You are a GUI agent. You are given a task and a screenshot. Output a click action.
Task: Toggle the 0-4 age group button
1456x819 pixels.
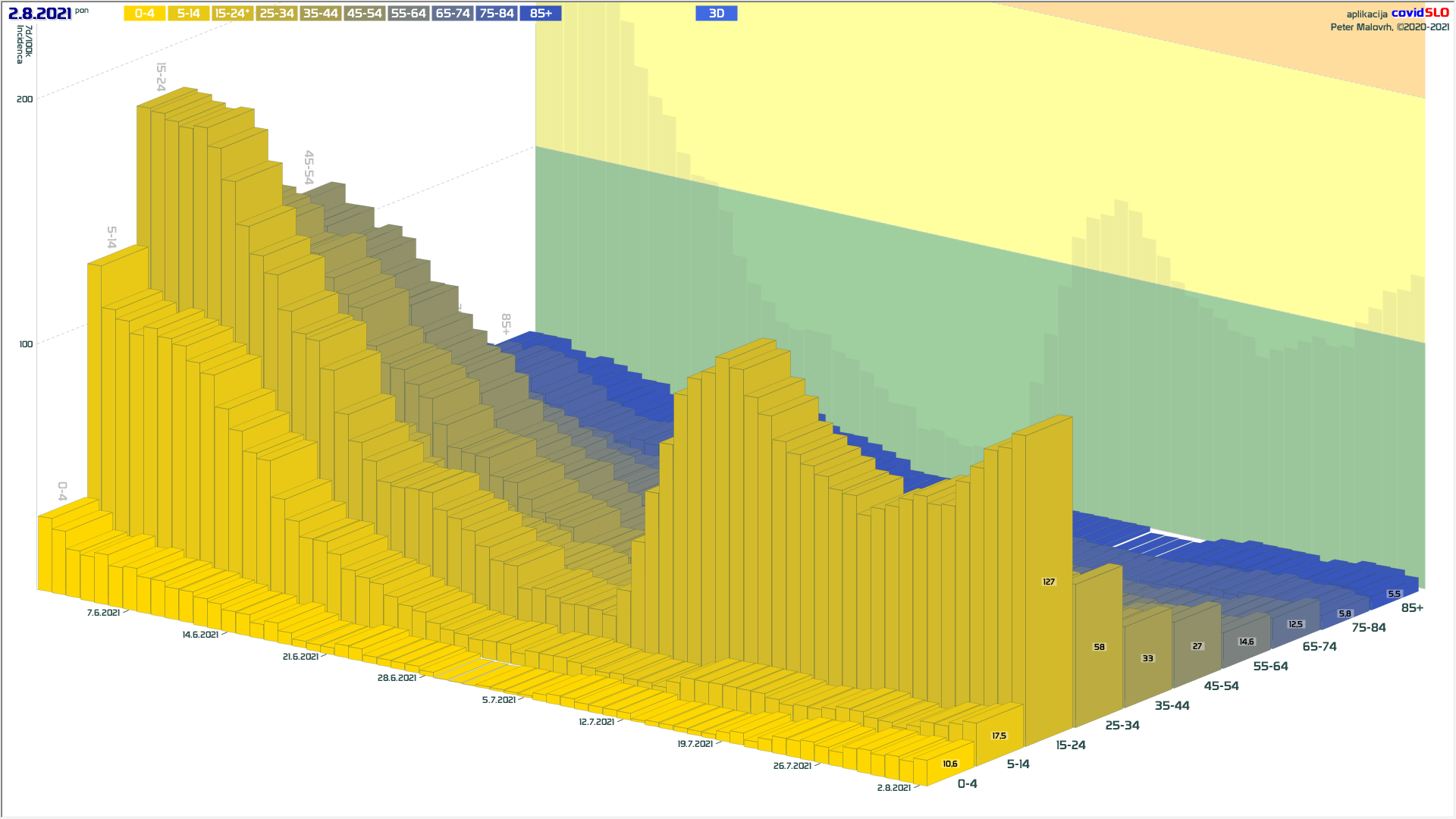coord(145,14)
